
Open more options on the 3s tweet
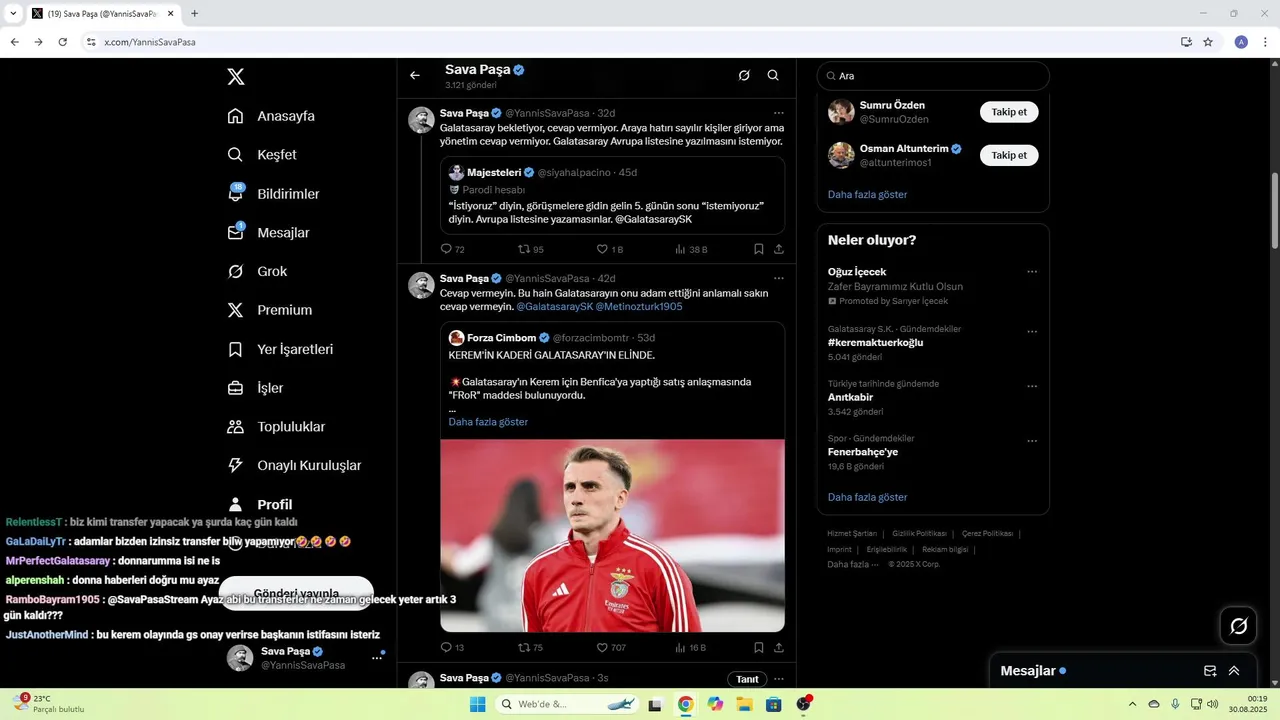click(779, 679)
